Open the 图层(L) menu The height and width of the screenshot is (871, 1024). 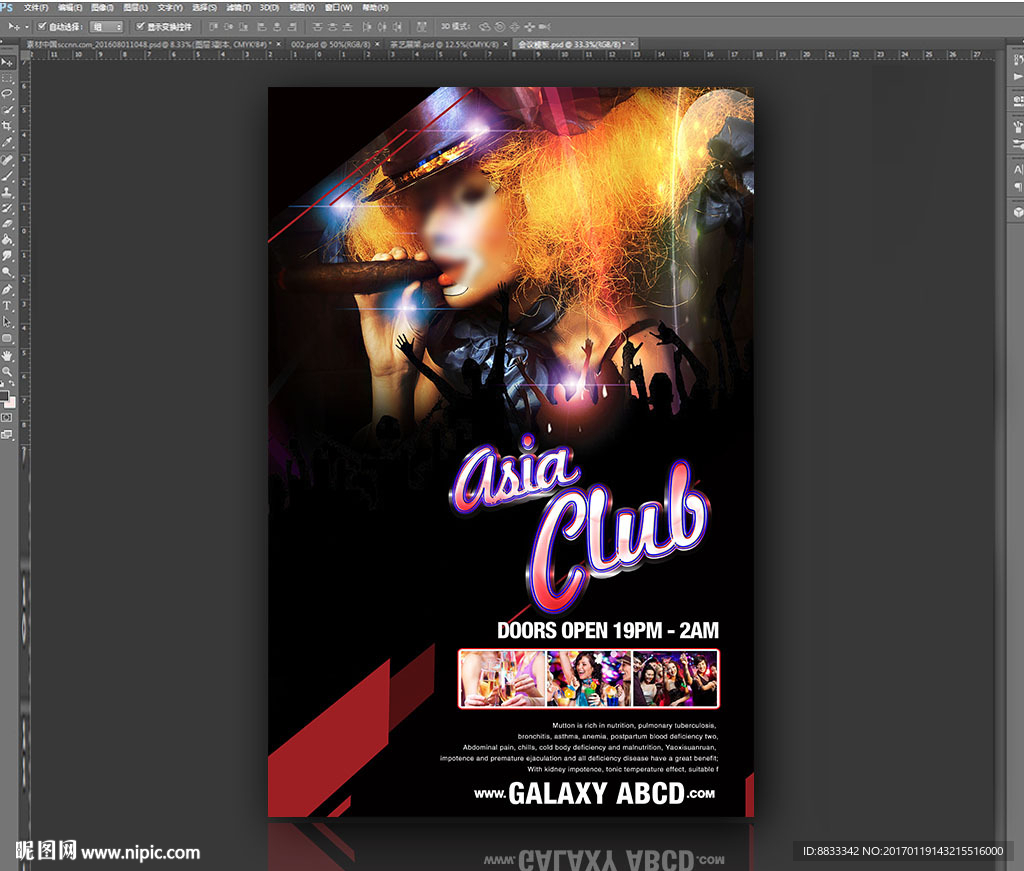136,8
